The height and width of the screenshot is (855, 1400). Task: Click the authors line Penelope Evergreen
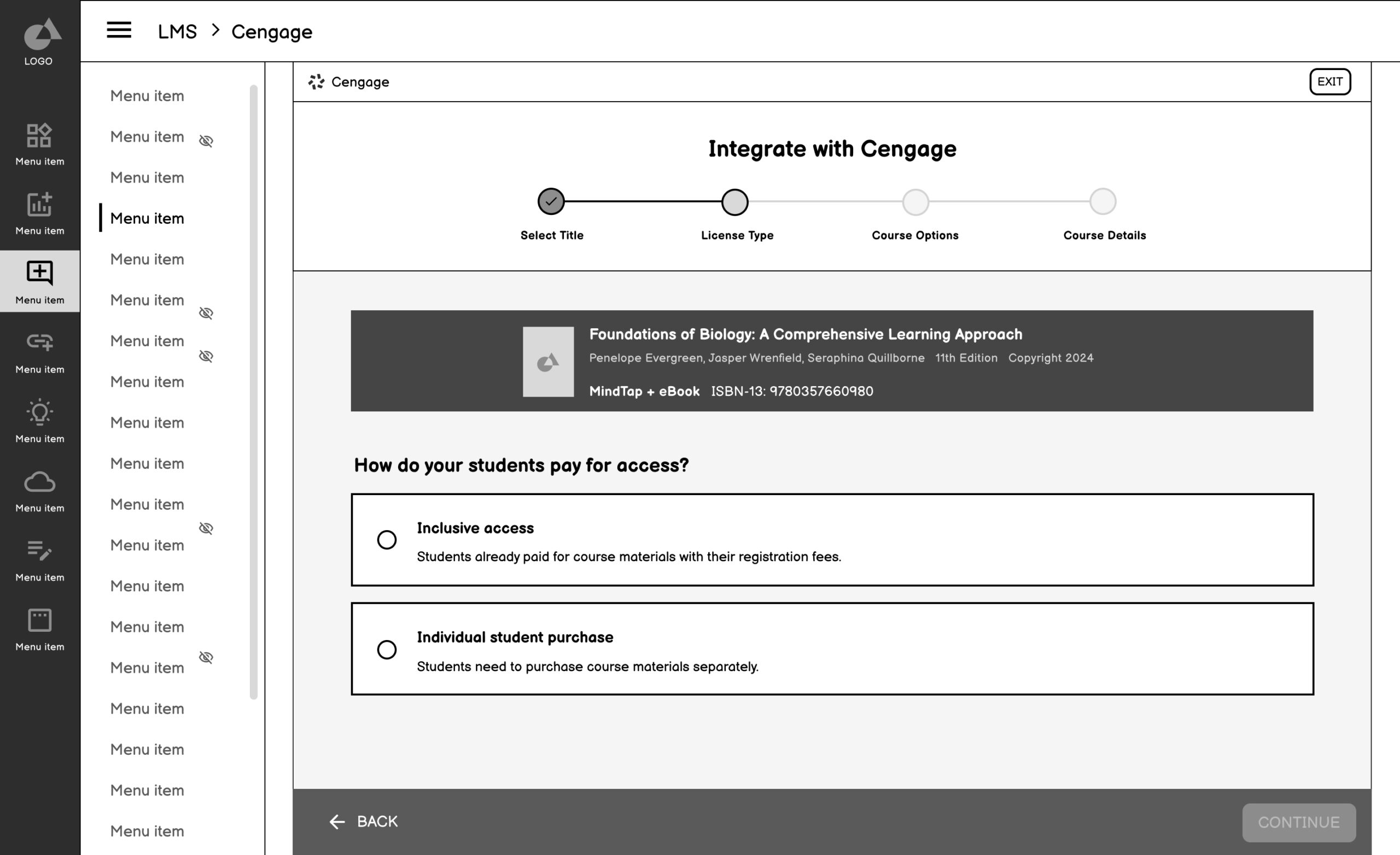757,358
